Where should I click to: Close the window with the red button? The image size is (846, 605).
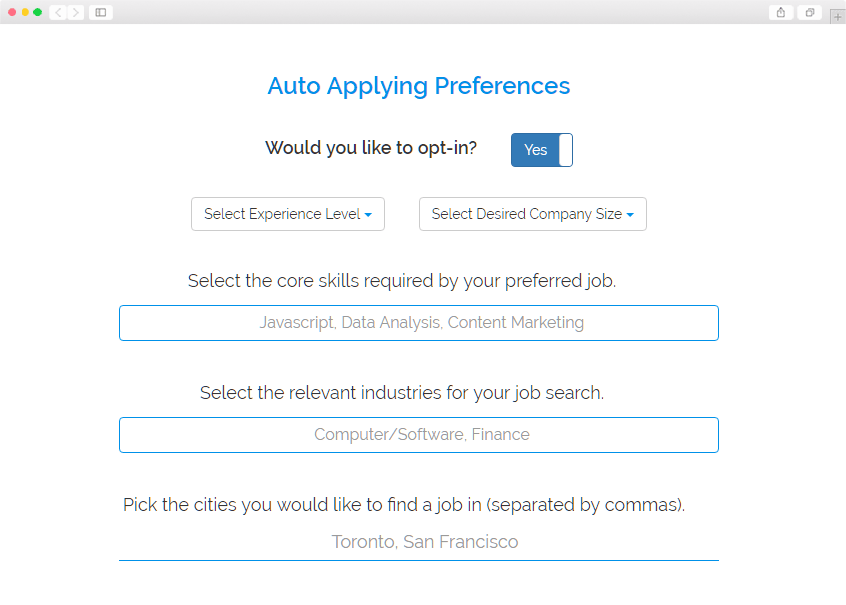(x=12, y=12)
